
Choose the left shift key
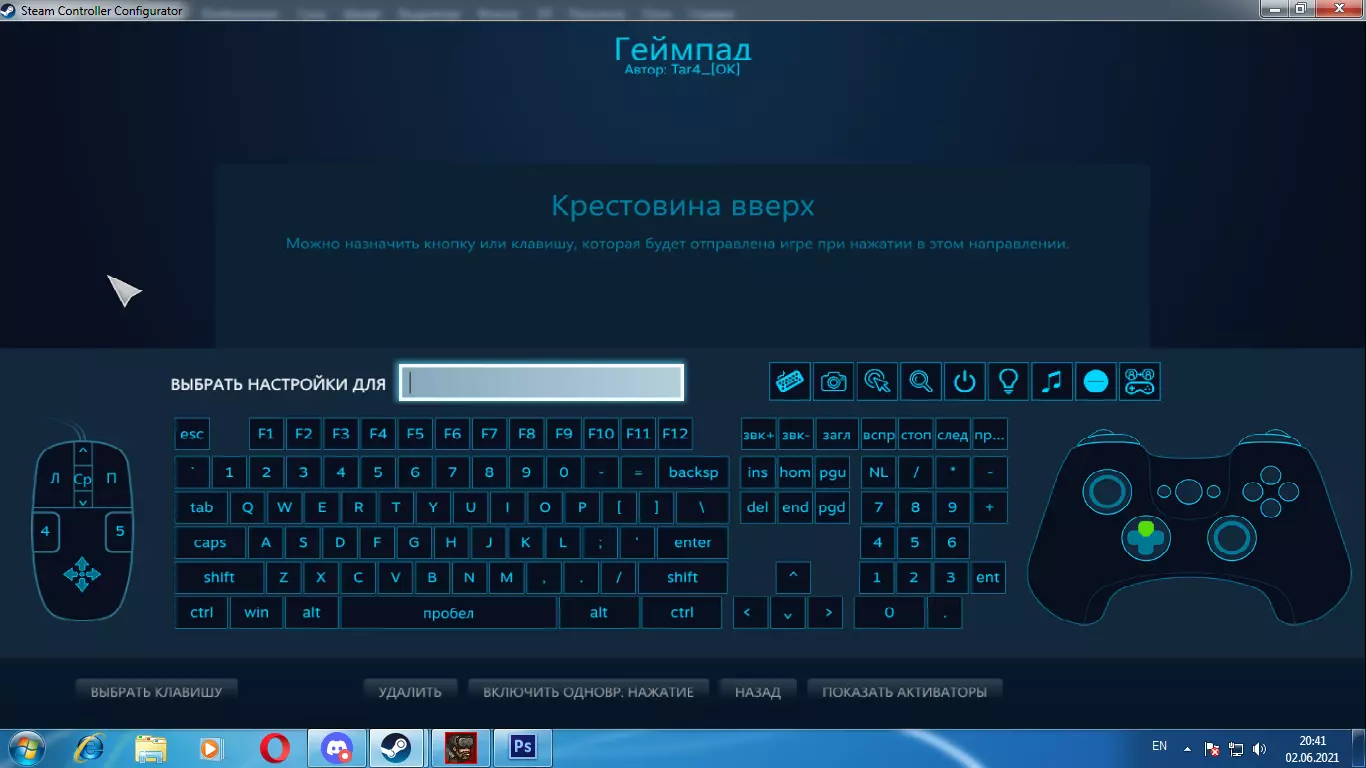(219, 577)
